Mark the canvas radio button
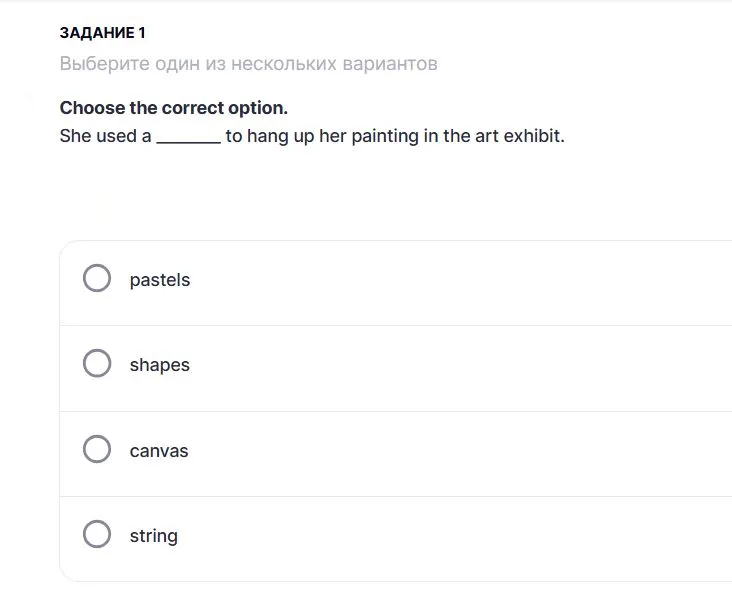The height and width of the screenshot is (595, 732). (97, 449)
